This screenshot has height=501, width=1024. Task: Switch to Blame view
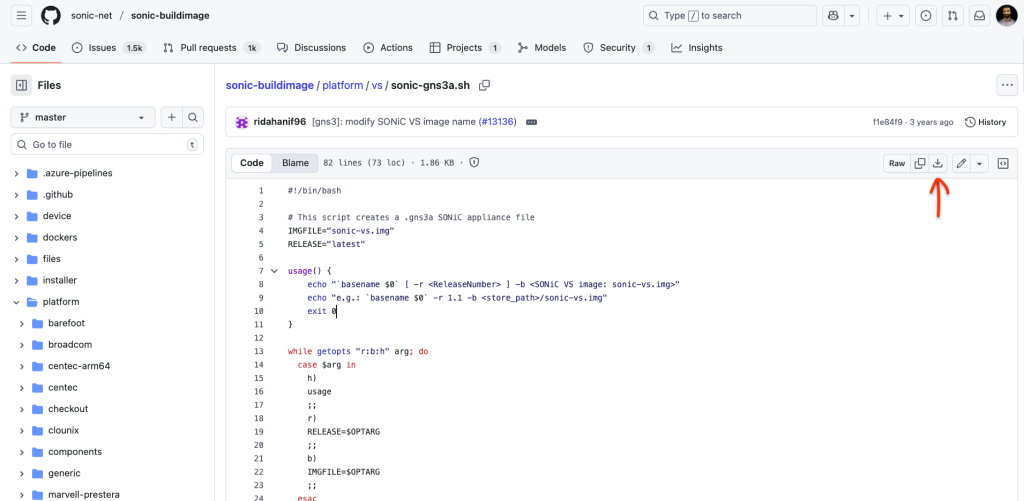pos(295,163)
